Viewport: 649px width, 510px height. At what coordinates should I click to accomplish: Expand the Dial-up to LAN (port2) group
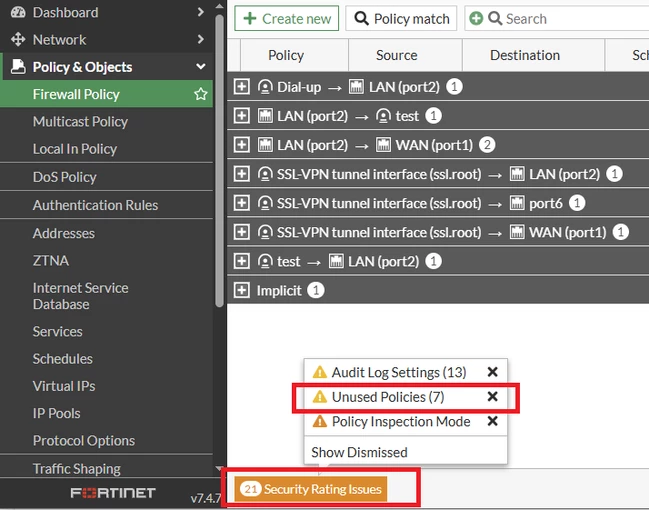coord(241,87)
